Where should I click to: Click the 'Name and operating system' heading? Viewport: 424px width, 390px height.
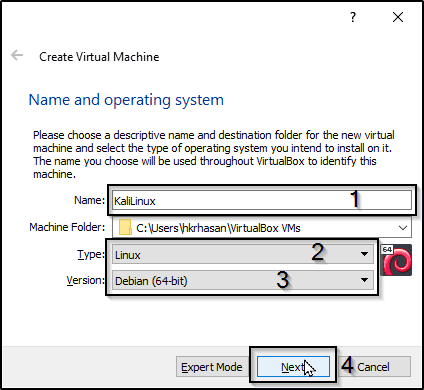[x=126, y=100]
